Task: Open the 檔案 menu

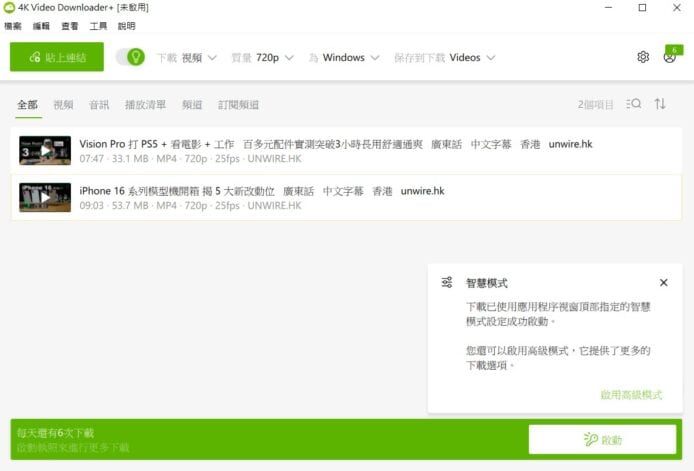Action: coord(13,26)
